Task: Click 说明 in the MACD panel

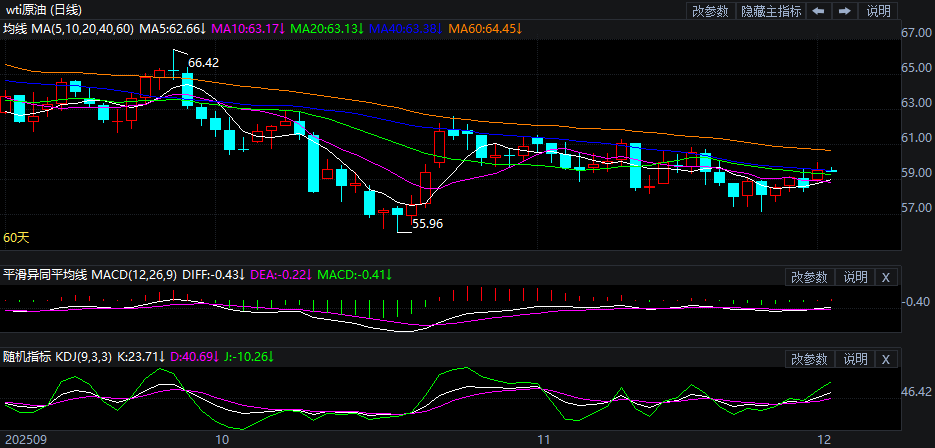Action: click(x=855, y=277)
